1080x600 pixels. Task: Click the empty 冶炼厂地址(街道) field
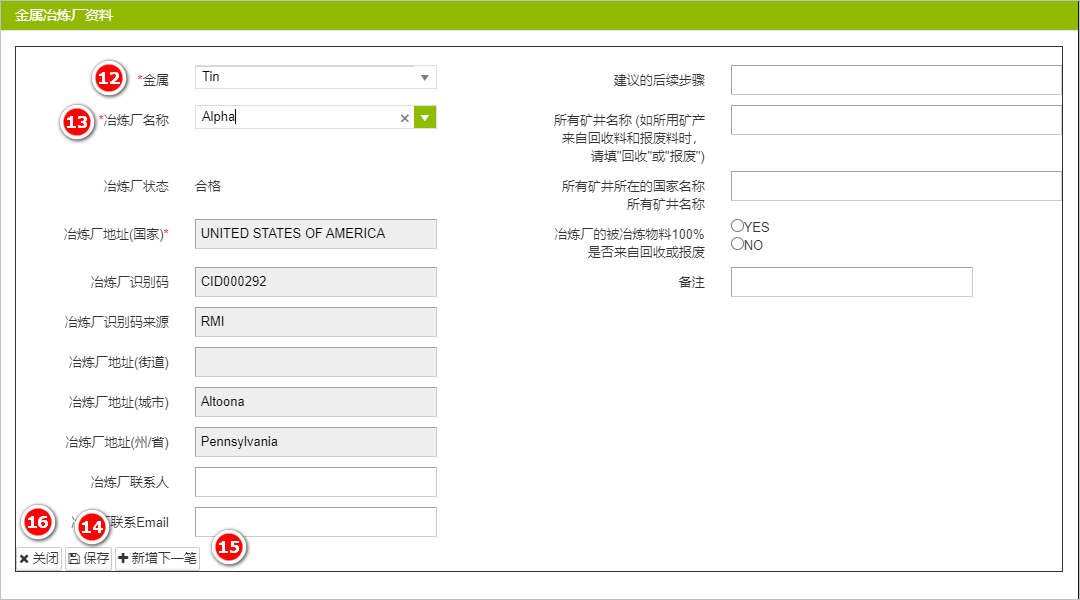pos(315,362)
